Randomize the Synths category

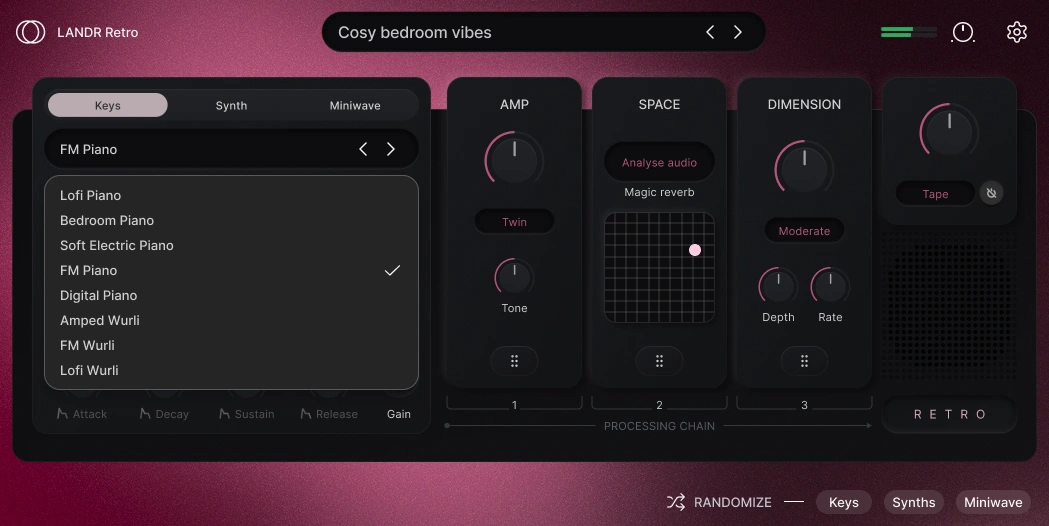[x=913, y=502]
